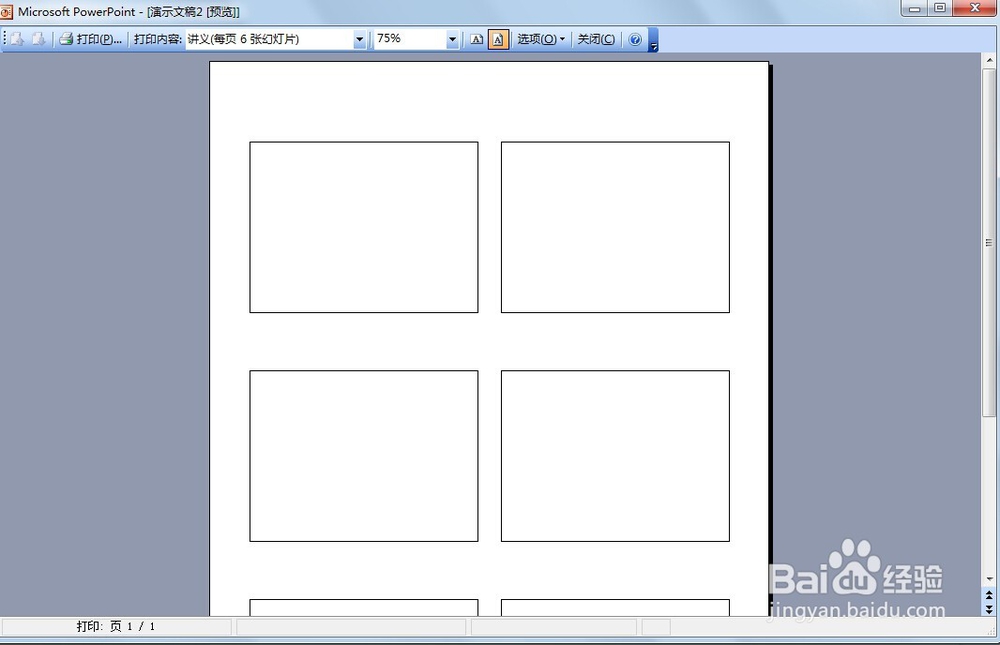Click the previous page double-arrow below scrollbar
Screen dimensions: 1000x645
pos(989,595)
